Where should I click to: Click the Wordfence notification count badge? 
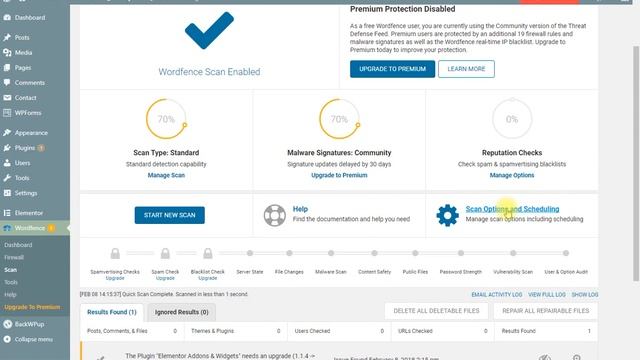click(51, 228)
